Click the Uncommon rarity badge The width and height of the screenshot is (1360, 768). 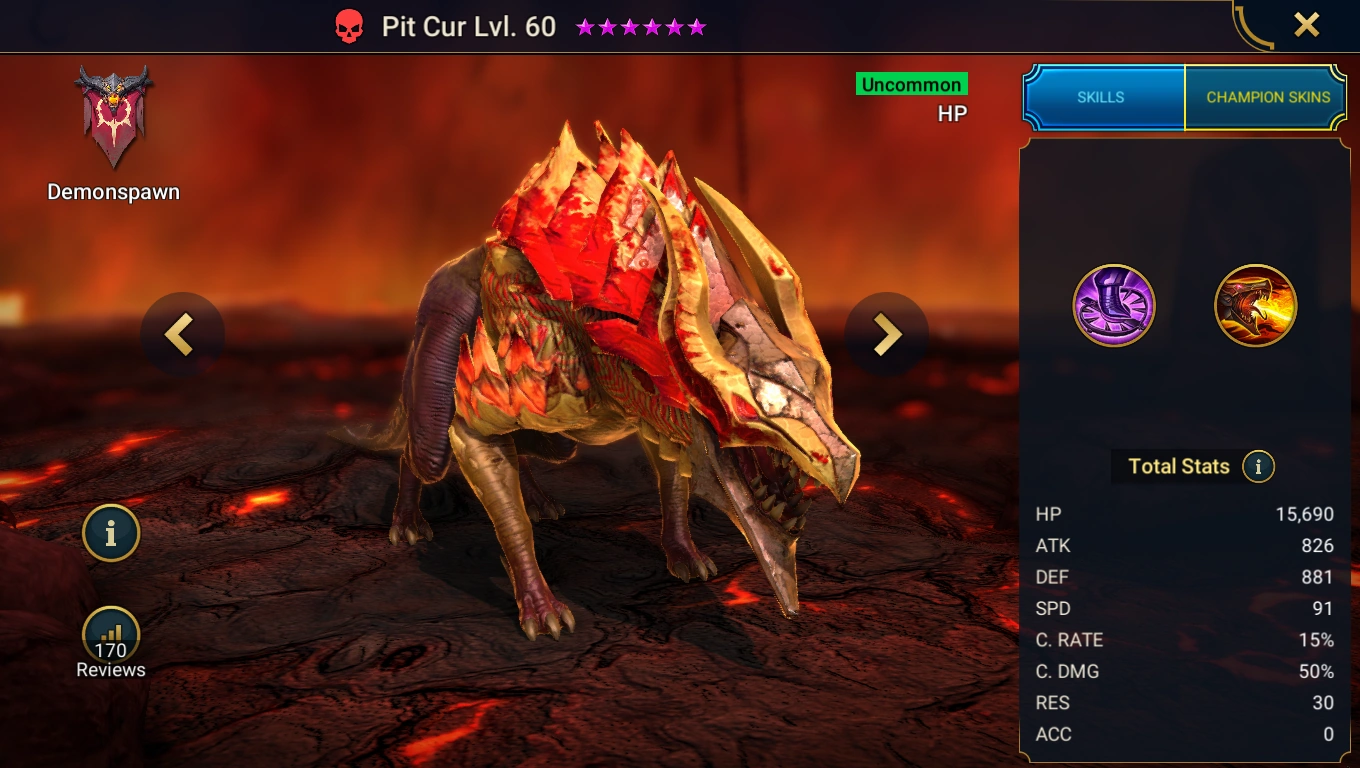911,85
